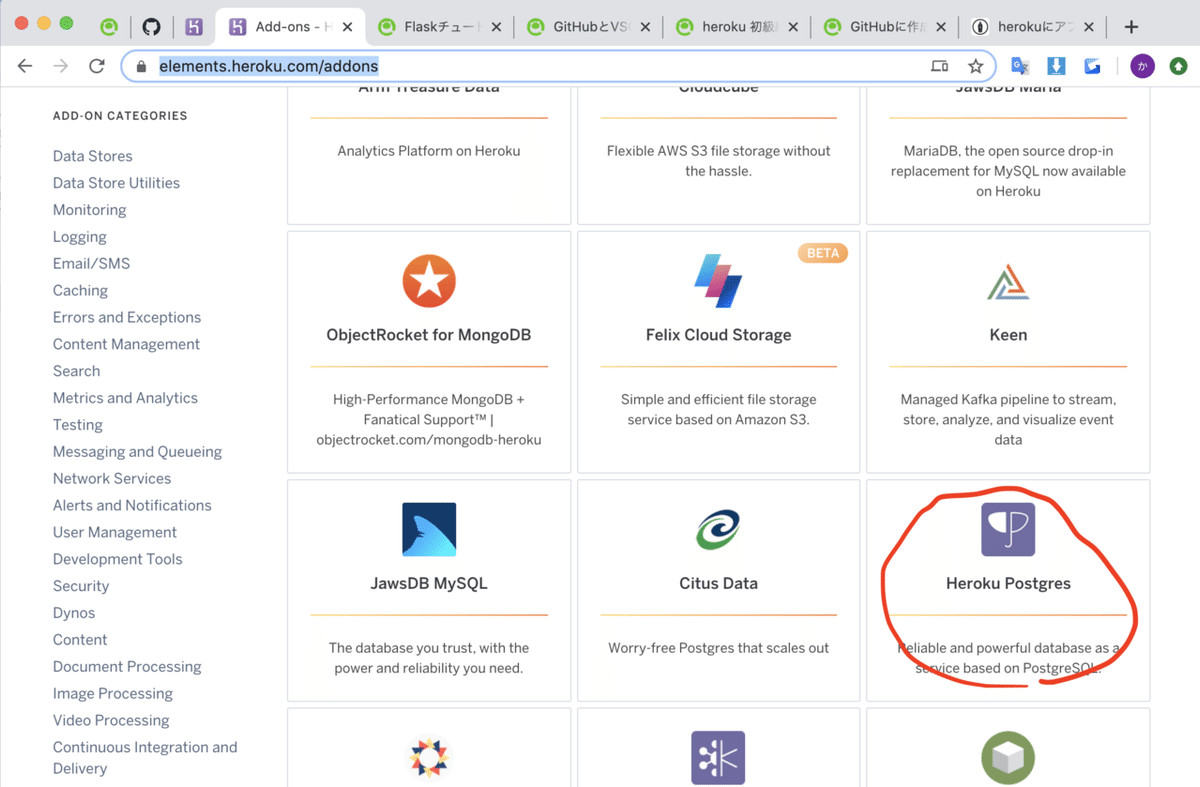The height and width of the screenshot is (787, 1200).
Task: Switch to the GitHubとVS tab
Action: (590, 27)
